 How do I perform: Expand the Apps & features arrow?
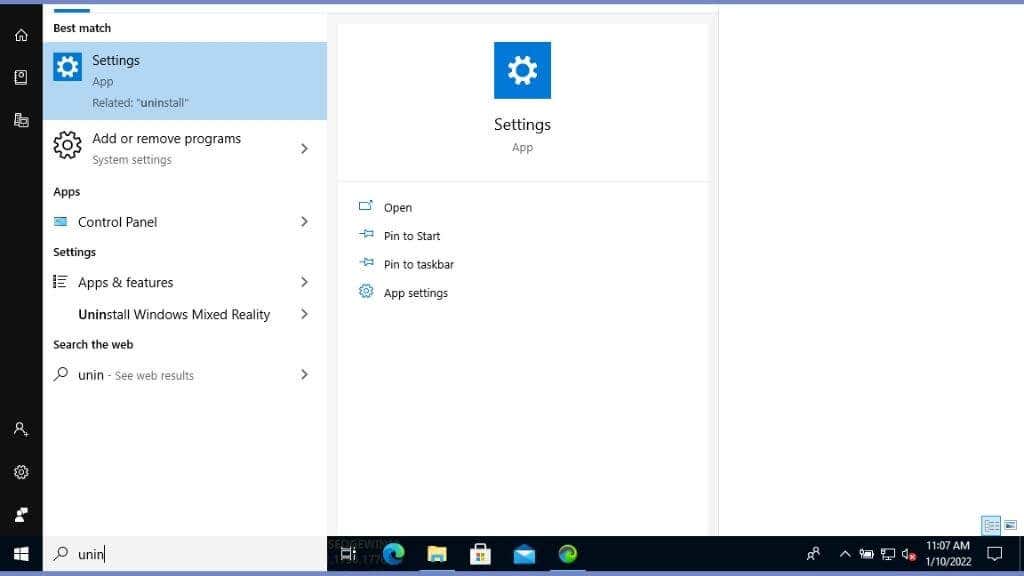tap(304, 282)
